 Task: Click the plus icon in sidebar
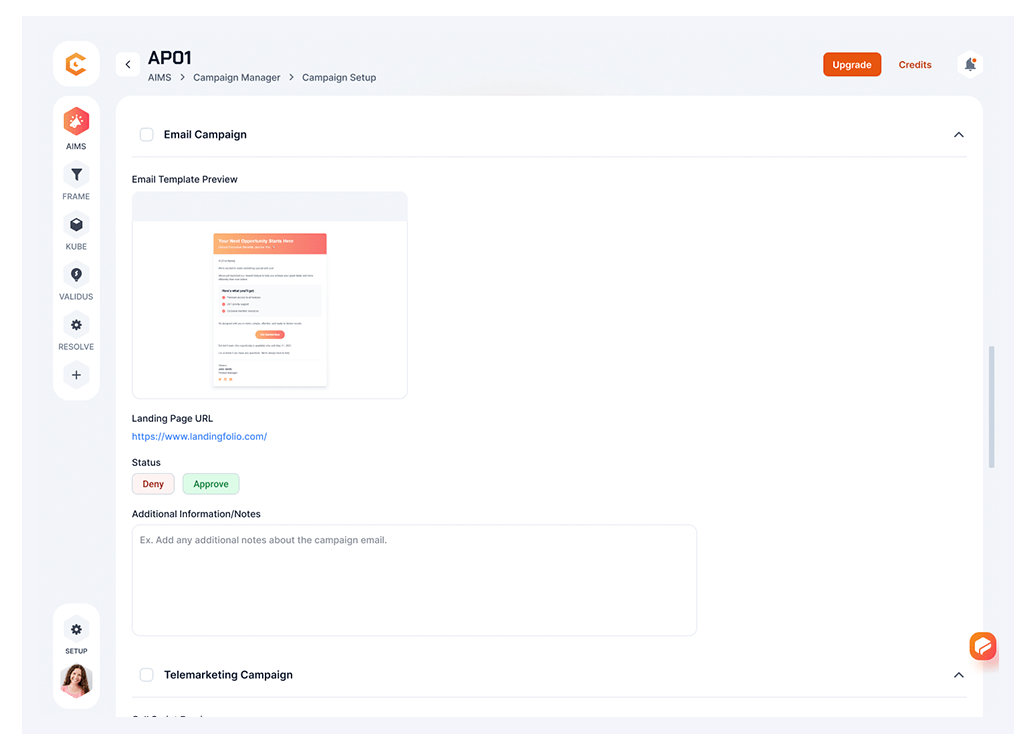click(x=76, y=375)
